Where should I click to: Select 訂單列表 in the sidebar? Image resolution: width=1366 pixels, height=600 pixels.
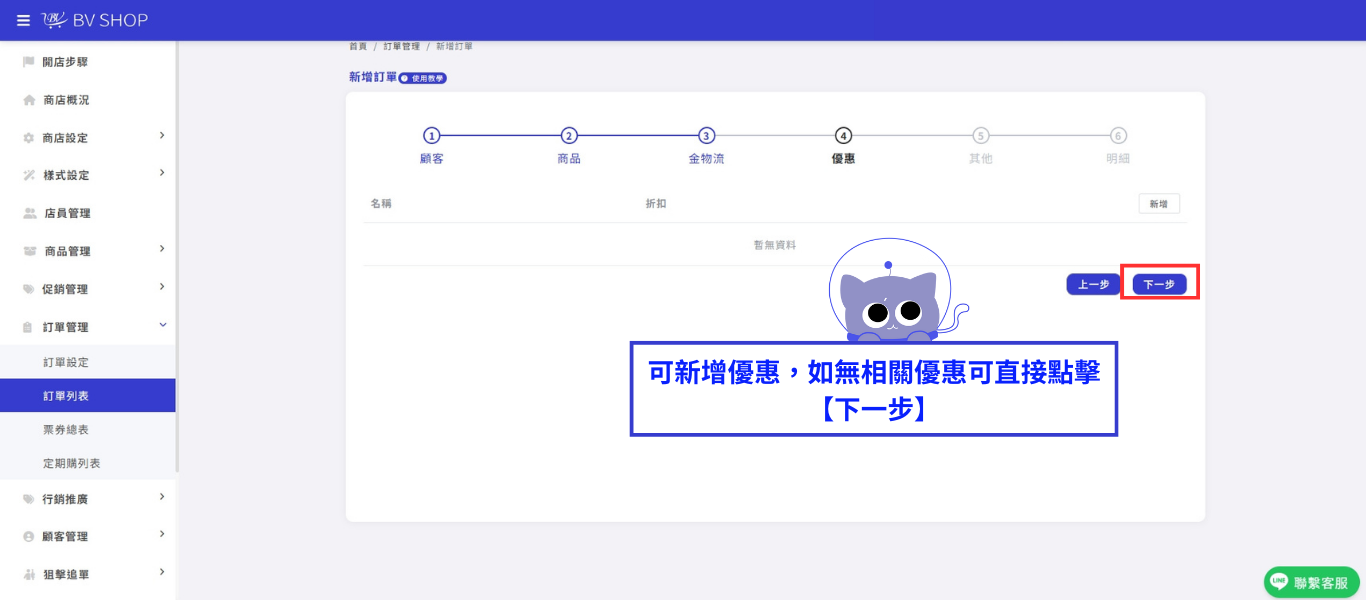point(88,396)
